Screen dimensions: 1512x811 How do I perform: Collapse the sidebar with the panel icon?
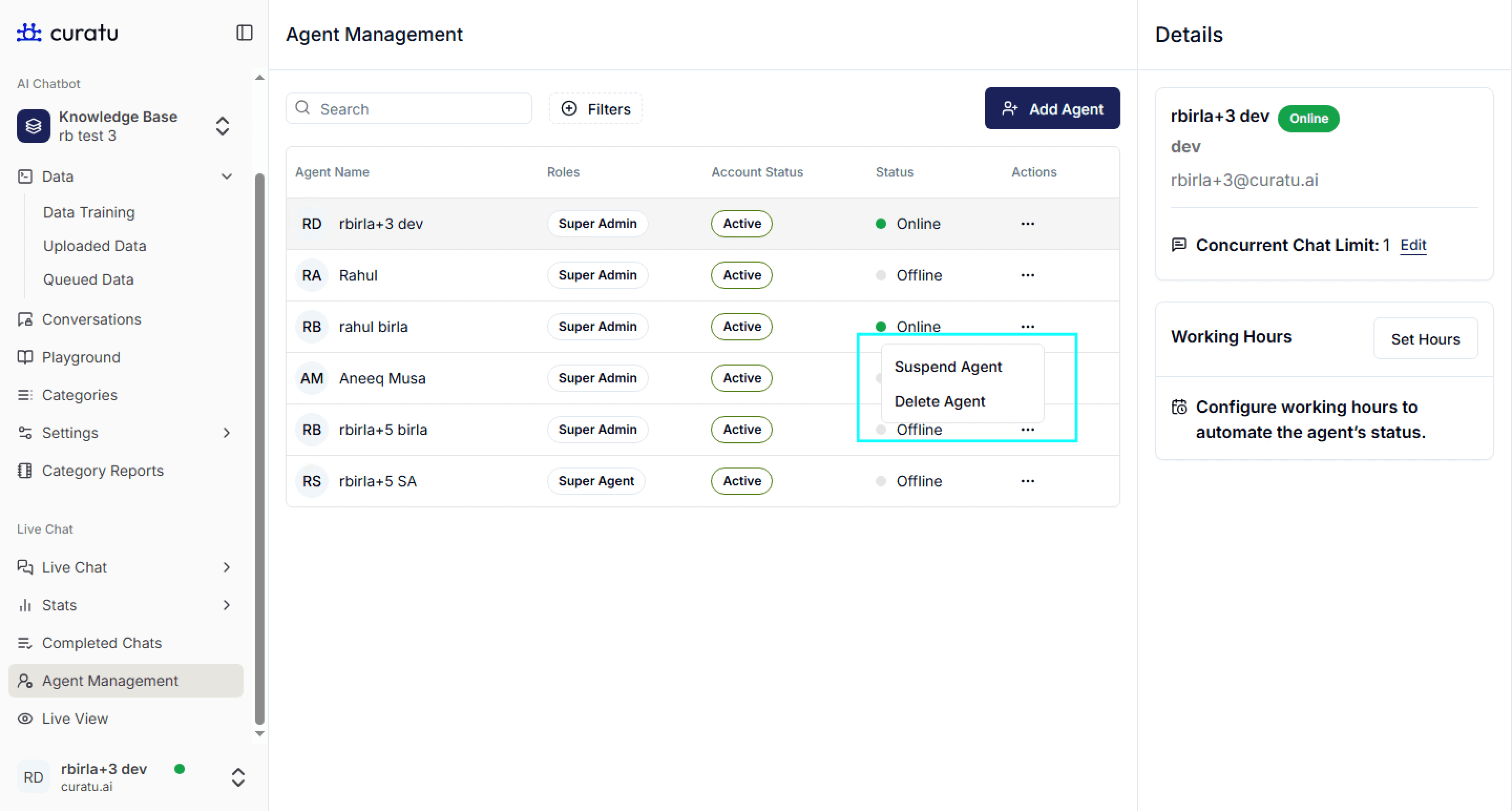(x=244, y=32)
